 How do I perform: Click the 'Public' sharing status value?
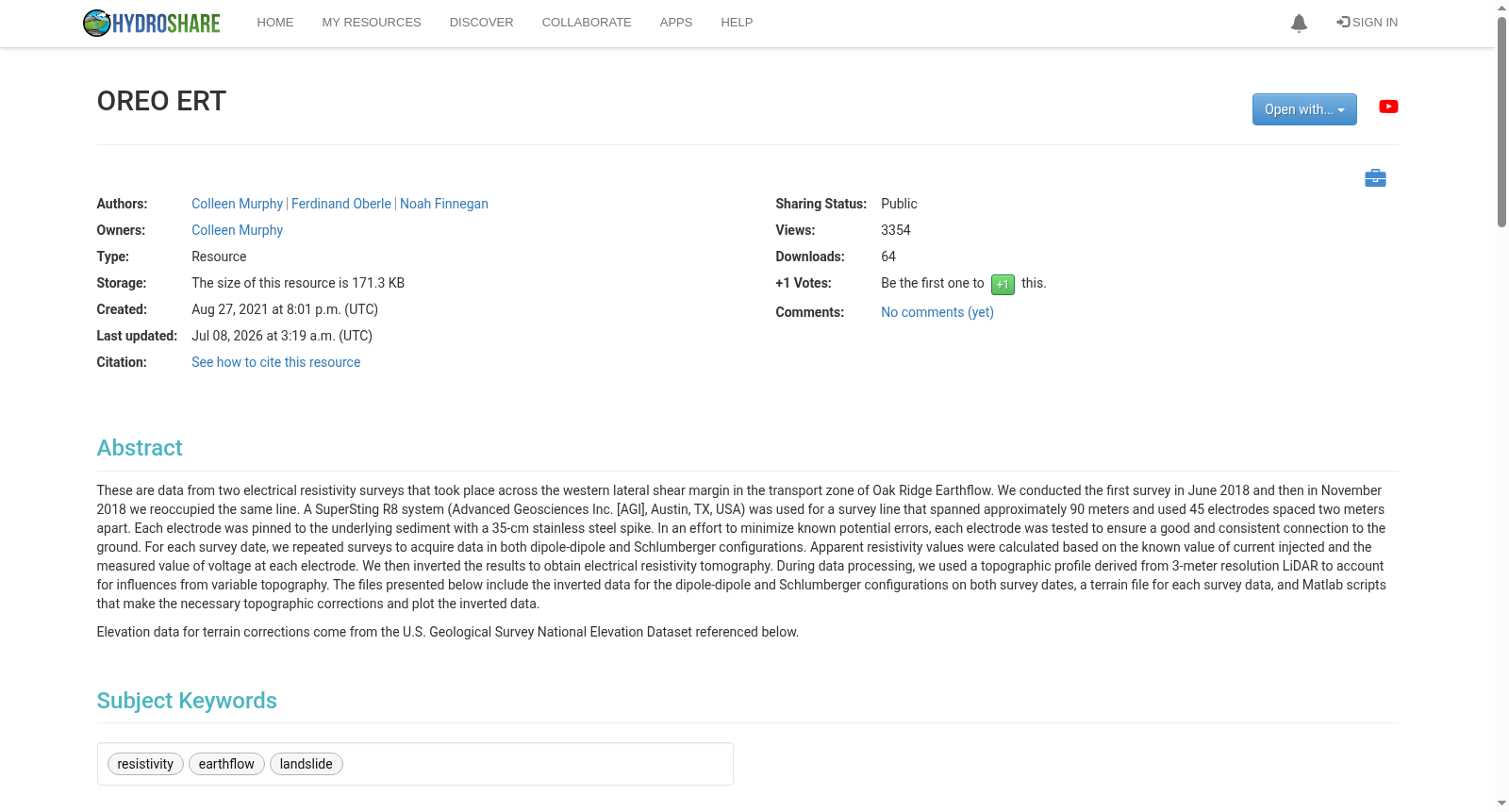tap(899, 204)
